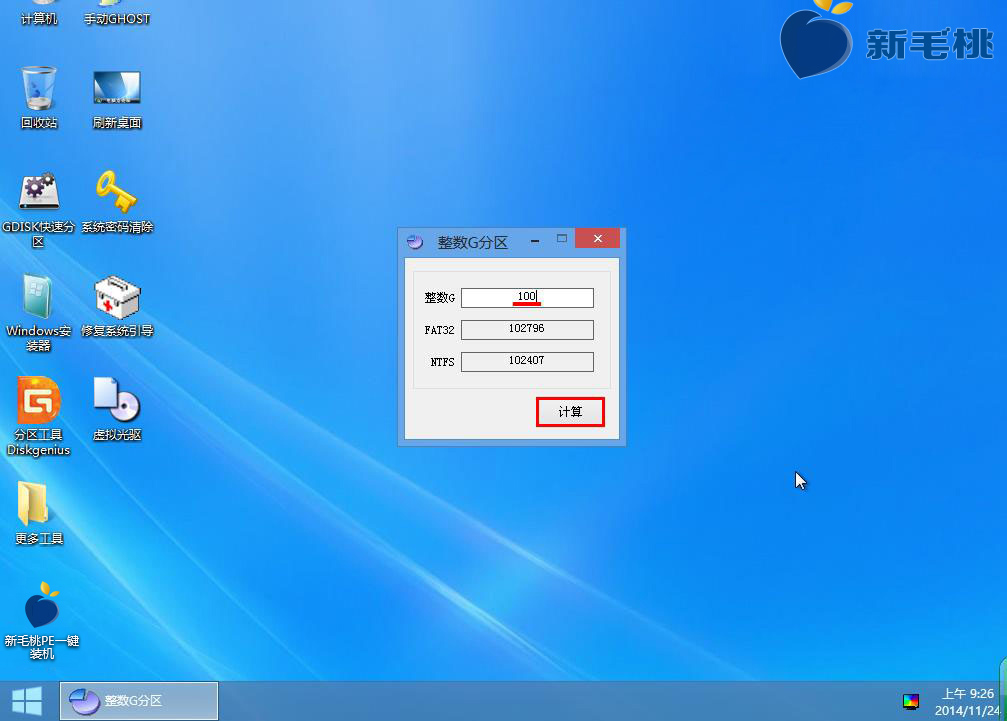Click the NTFS label text

pos(442,362)
